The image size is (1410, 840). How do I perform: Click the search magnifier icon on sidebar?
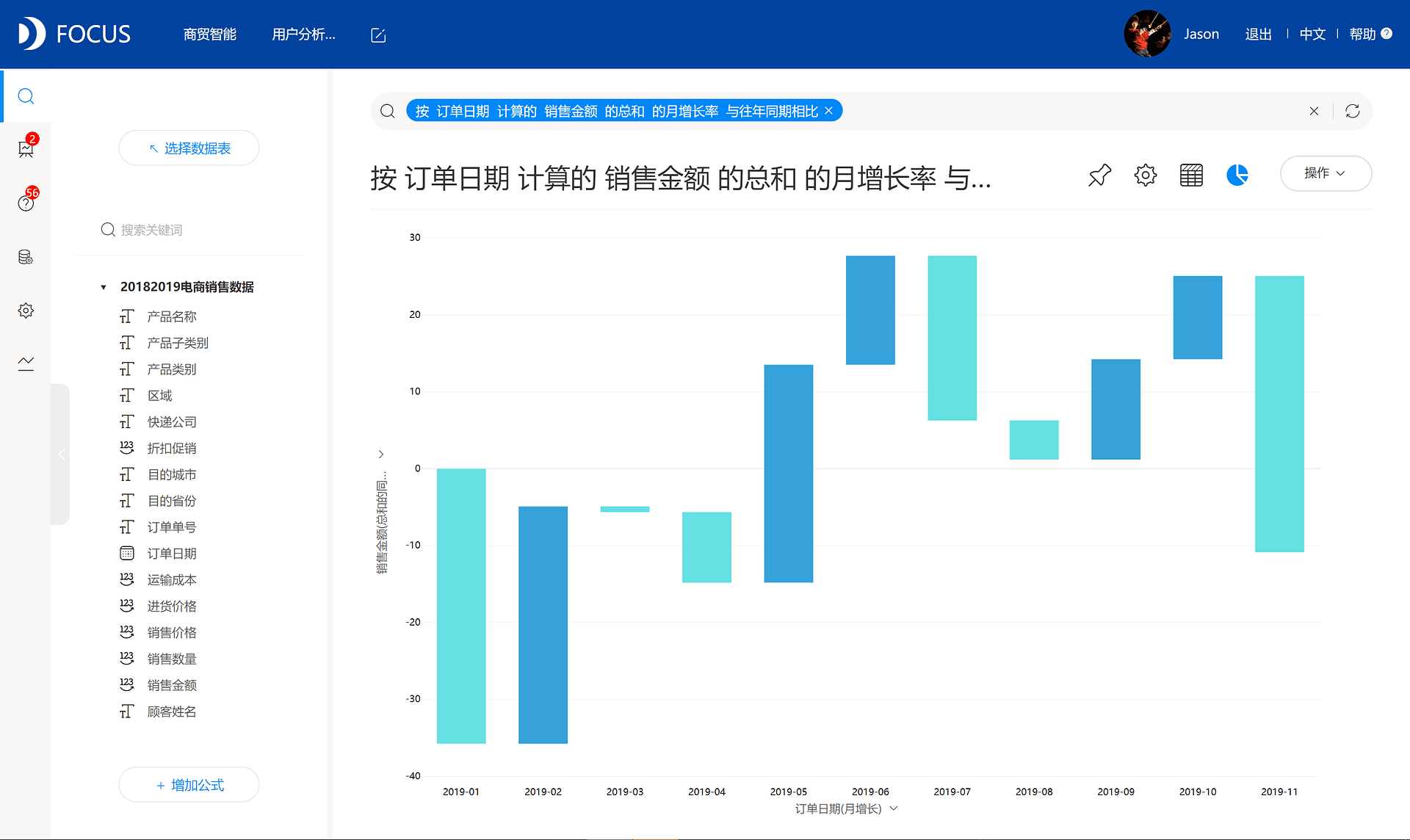[27, 96]
